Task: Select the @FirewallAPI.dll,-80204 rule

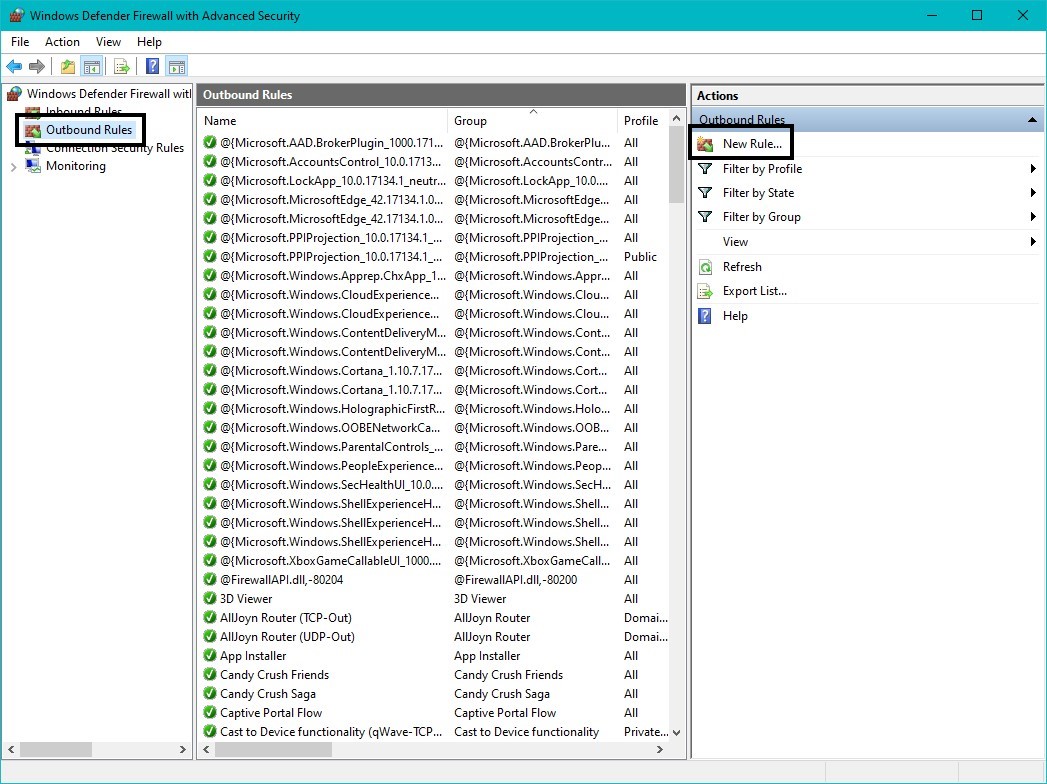Action: 434,580
